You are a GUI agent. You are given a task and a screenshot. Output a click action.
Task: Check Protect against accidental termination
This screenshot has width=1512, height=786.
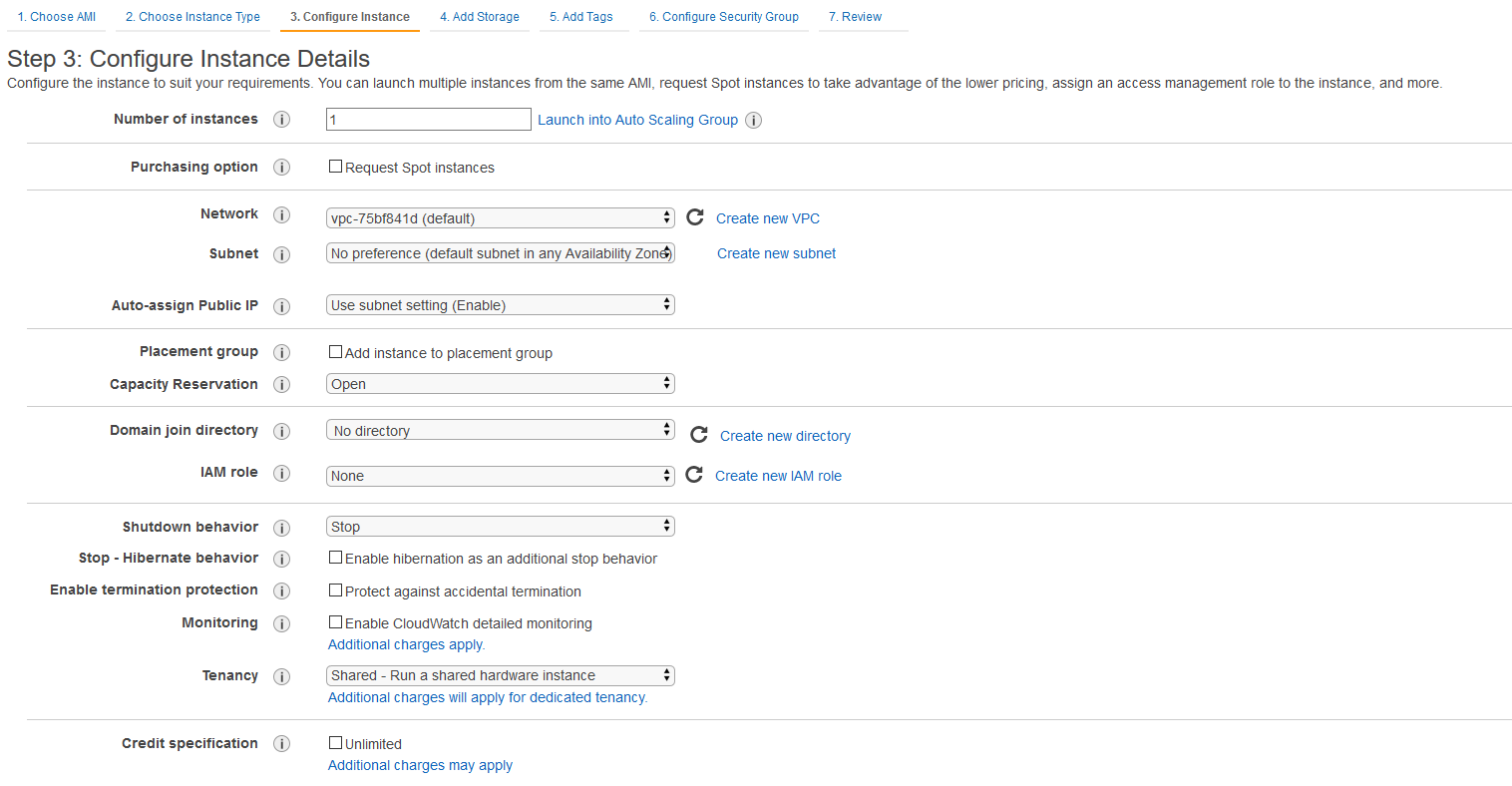tap(336, 590)
